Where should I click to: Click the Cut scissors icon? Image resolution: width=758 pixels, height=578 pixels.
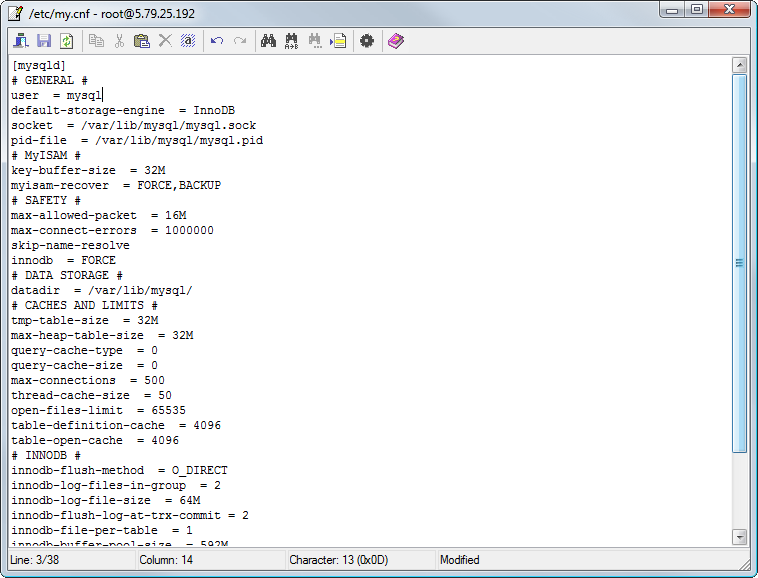(119, 41)
